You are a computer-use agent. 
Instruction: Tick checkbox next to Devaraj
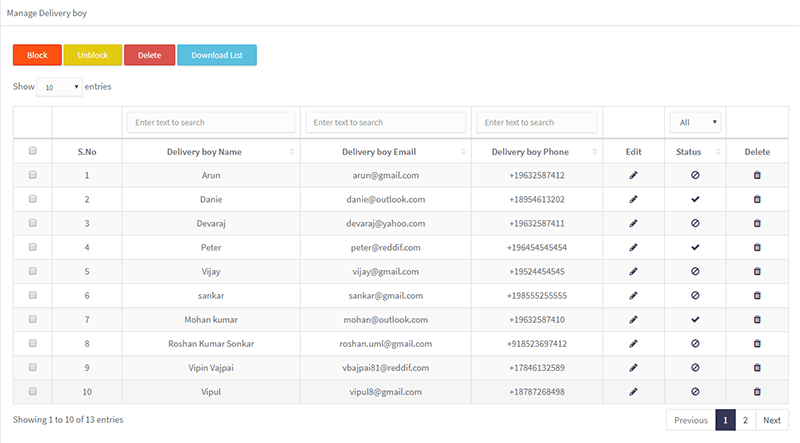[33, 223]
